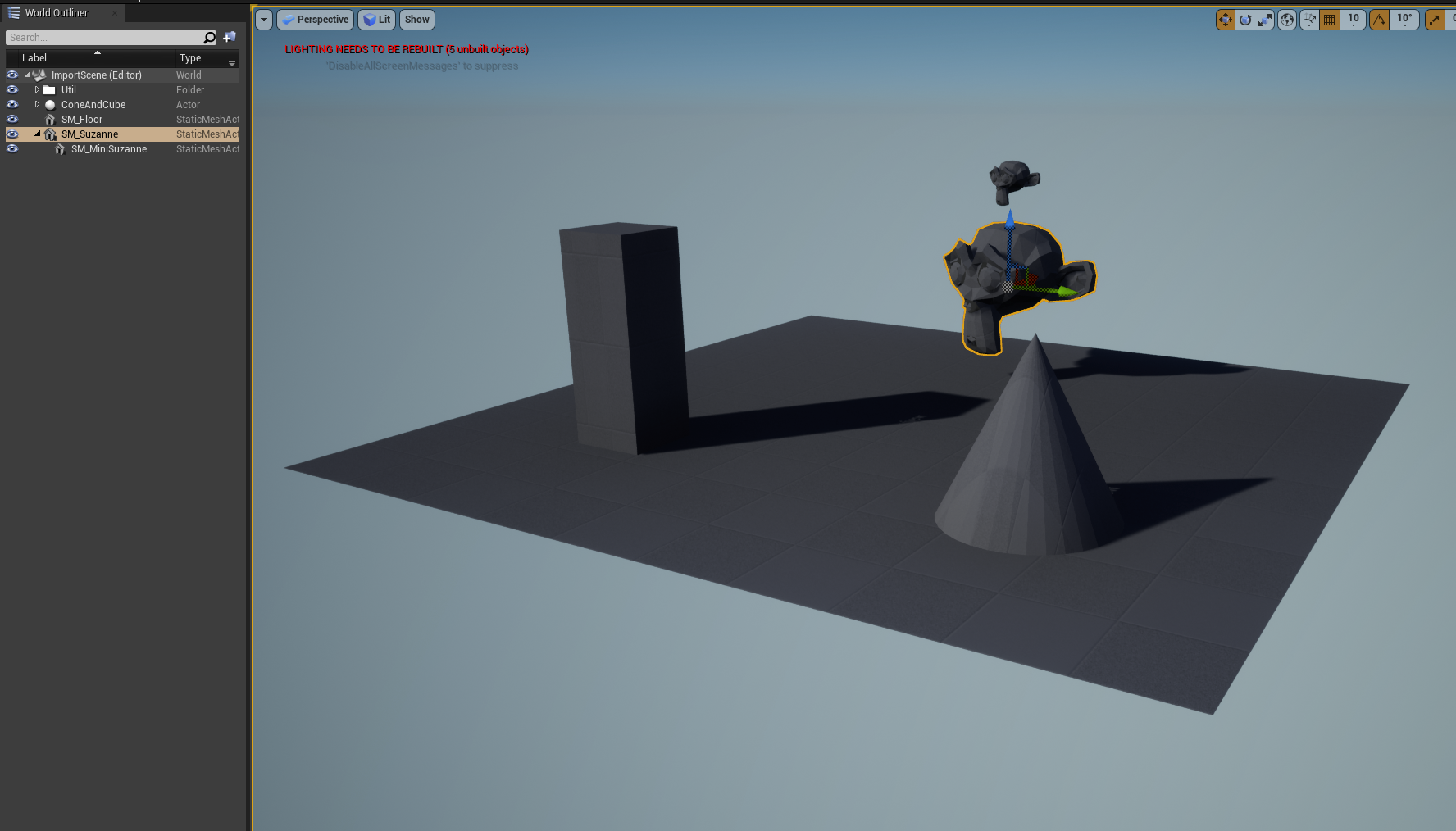Toggle world/local coordinate system globe
This screenshot has width=1456, height=831.
pos(1287,20)
